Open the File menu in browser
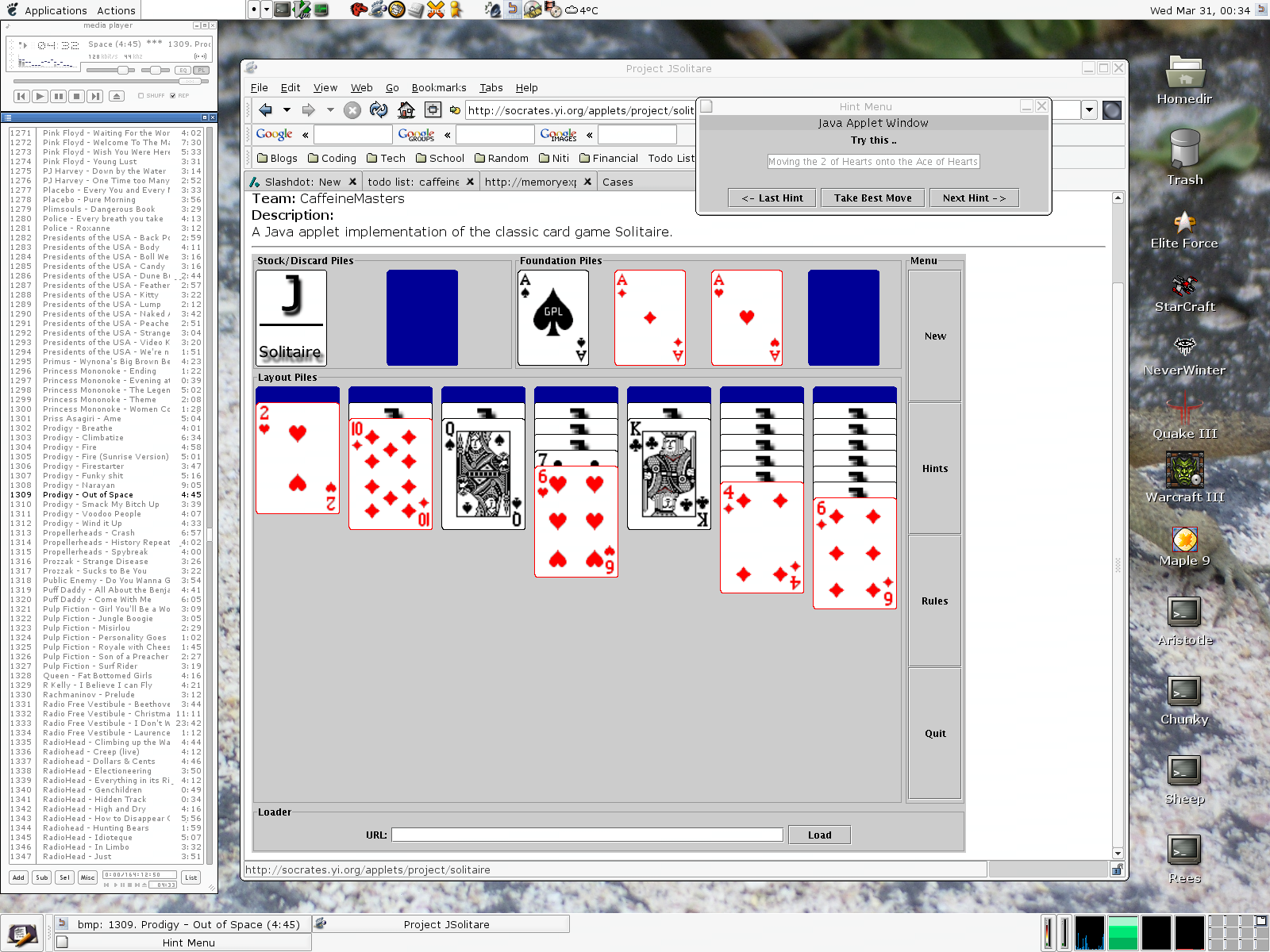Screen dimensions: 1270x952 260,87
